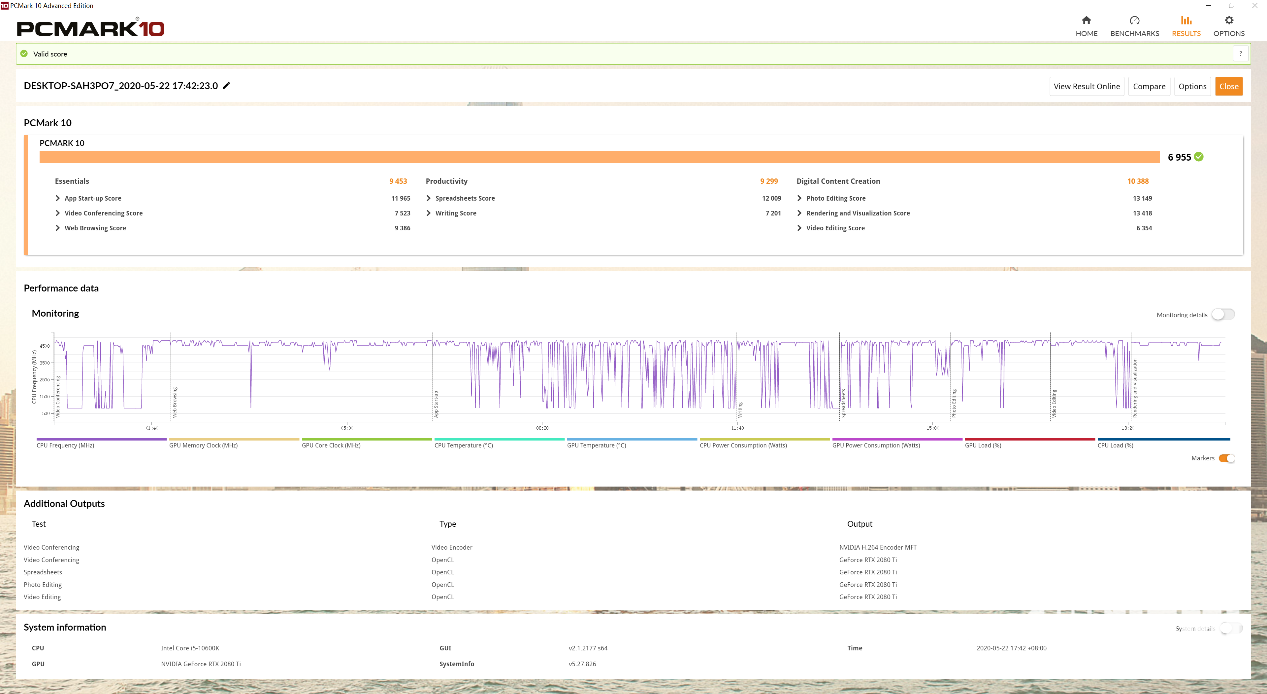Toggle GPU Power Consumption legend series
The image size is (1267, 694).
(898, 444)
